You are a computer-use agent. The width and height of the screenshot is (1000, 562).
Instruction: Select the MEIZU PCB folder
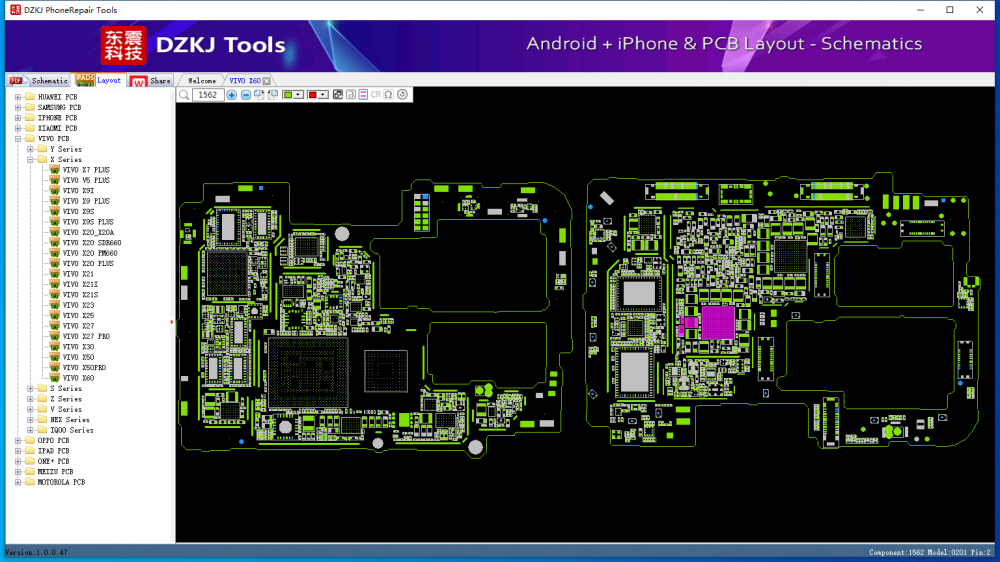pyautogui.click(x=55, y=471)
